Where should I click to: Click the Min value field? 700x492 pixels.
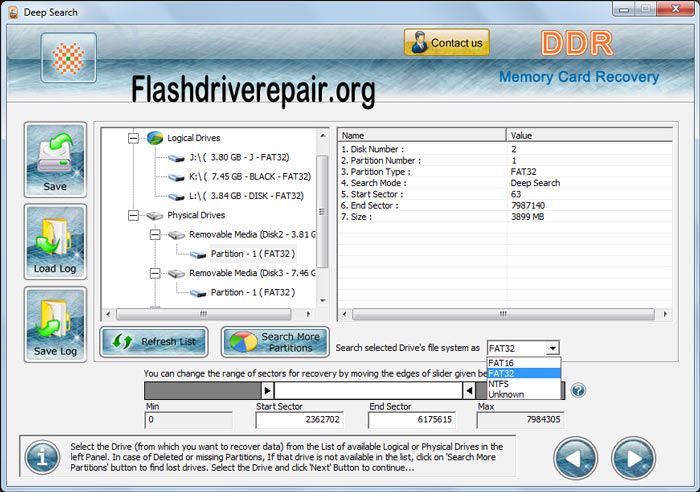[x=188, y=420]
